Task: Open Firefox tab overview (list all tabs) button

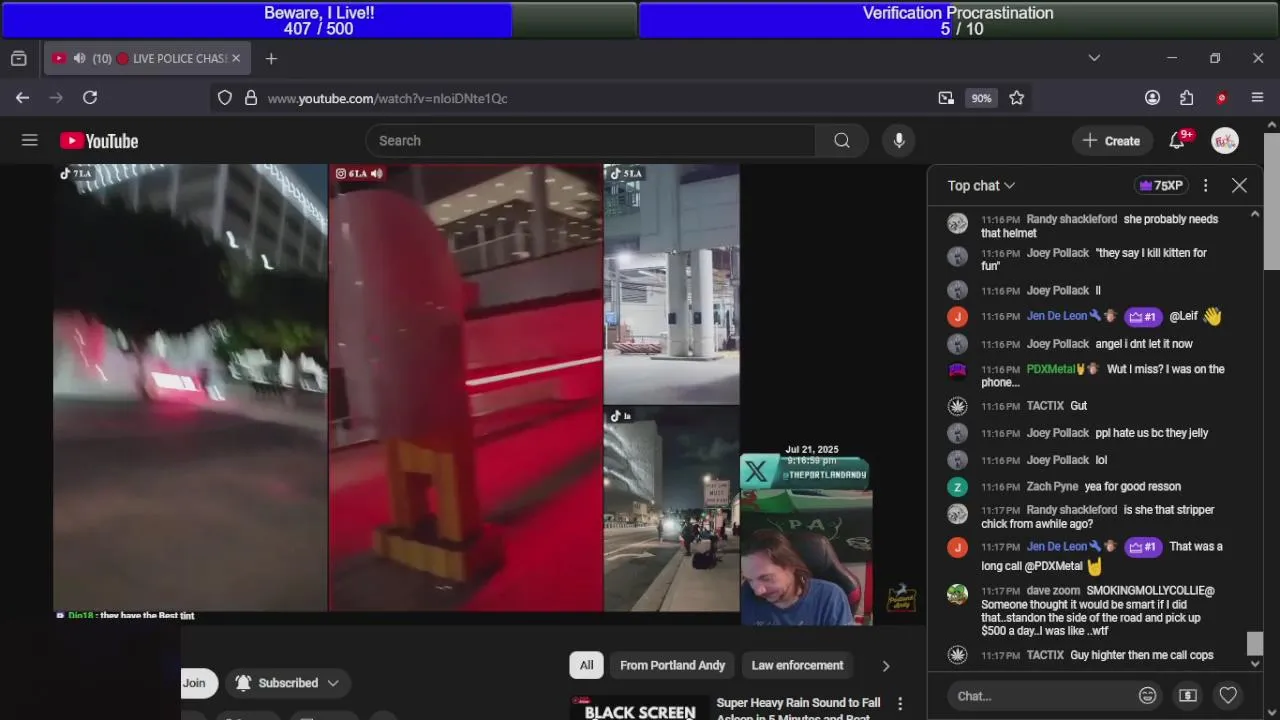Action: coord(18,59)
